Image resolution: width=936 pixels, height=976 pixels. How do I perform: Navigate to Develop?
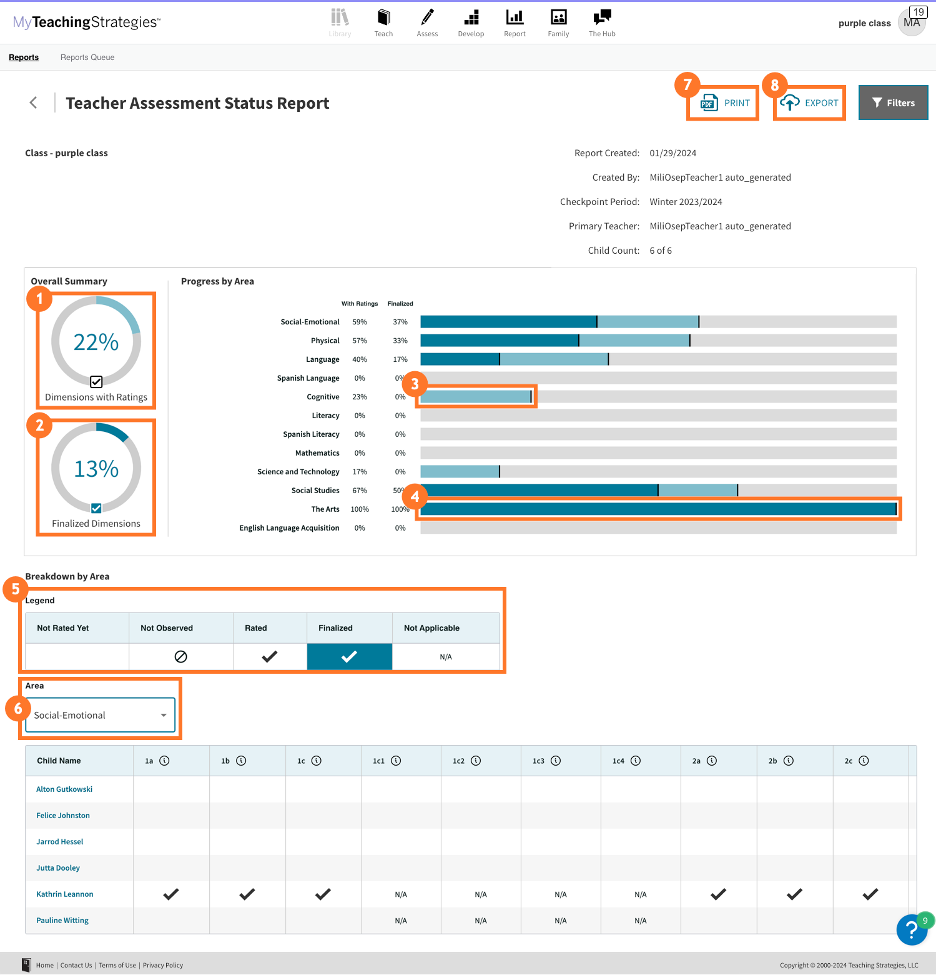point(470,20)
